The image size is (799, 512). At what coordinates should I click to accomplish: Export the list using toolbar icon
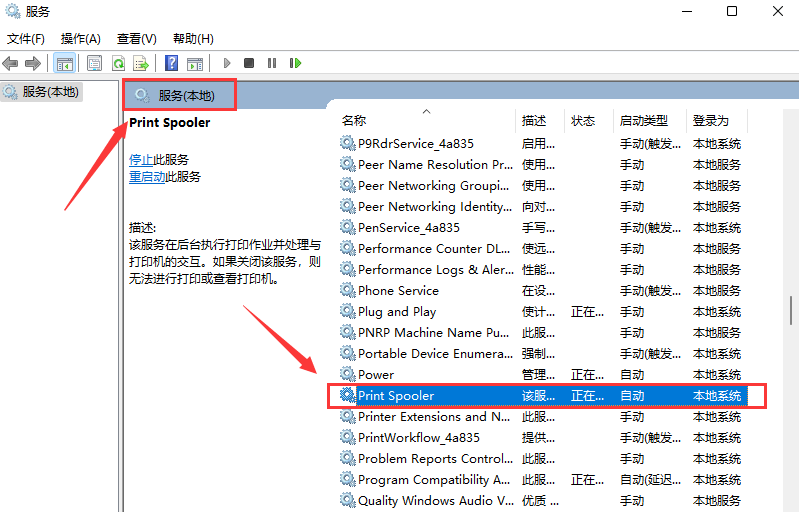pos(141,63)
